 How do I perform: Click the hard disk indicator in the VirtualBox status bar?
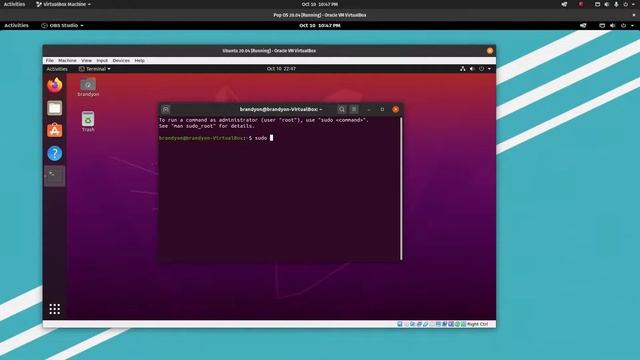click(x=400, y=324)
